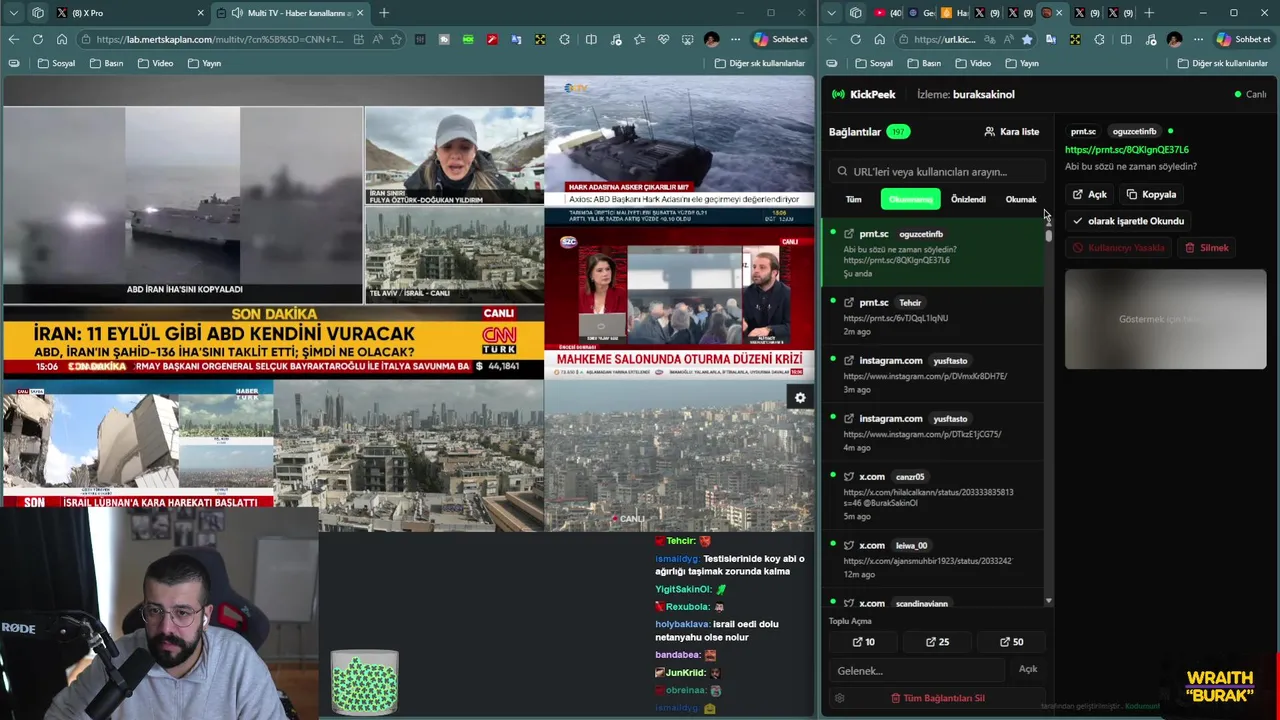Expand the tab search chevron in right browser

831,13
